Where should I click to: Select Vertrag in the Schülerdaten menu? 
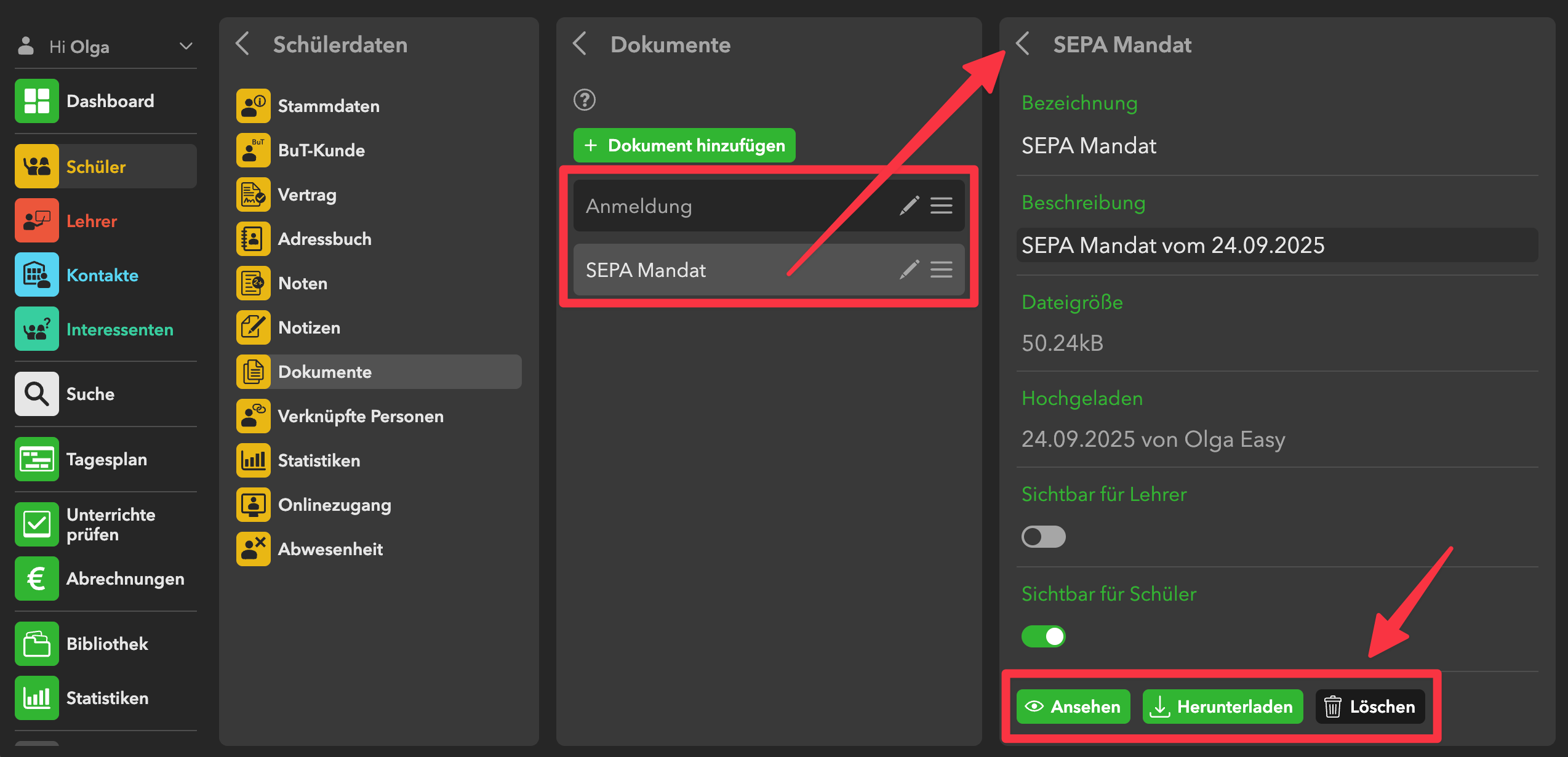click(x=306, y=194)
